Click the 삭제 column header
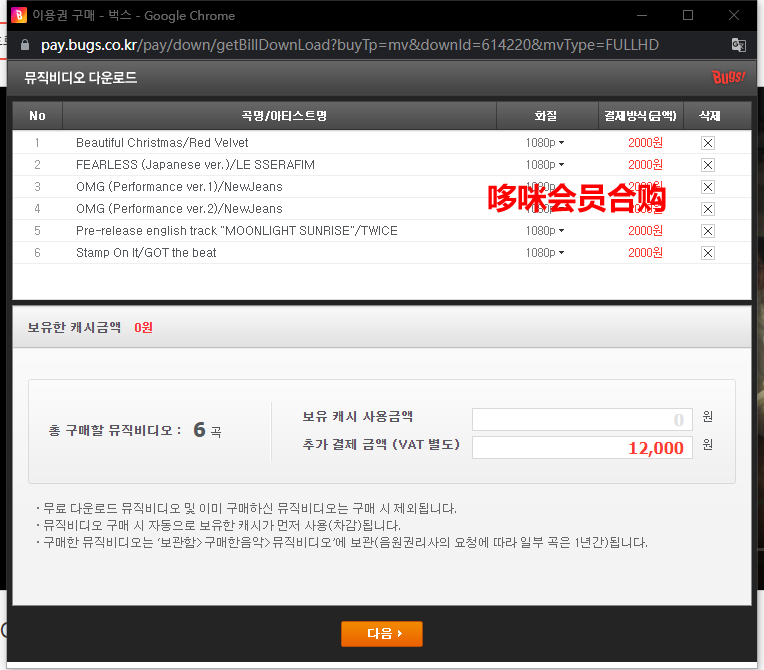 point(709,116)
